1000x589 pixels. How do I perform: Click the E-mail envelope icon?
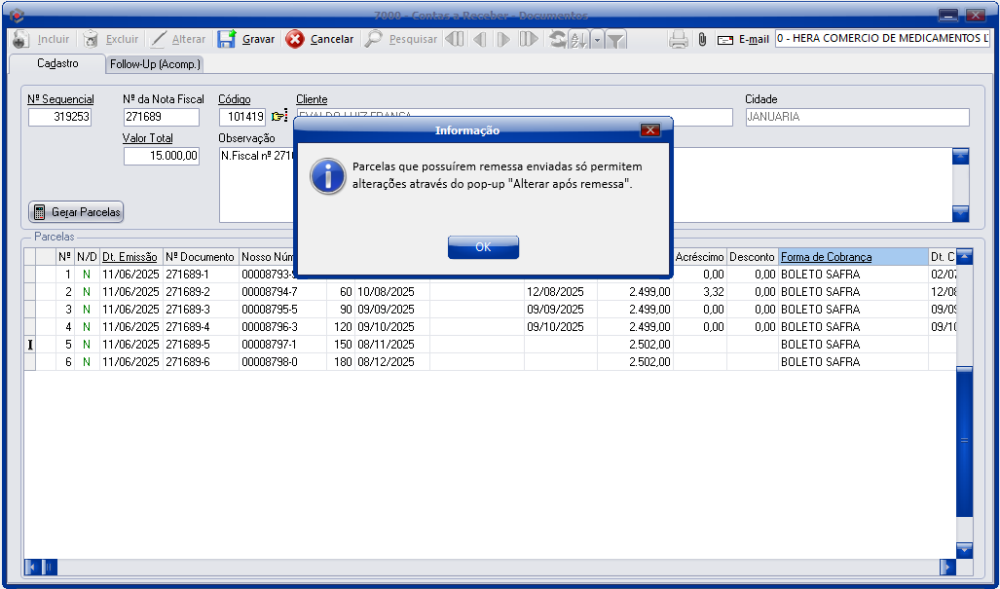tap(725, 40)
